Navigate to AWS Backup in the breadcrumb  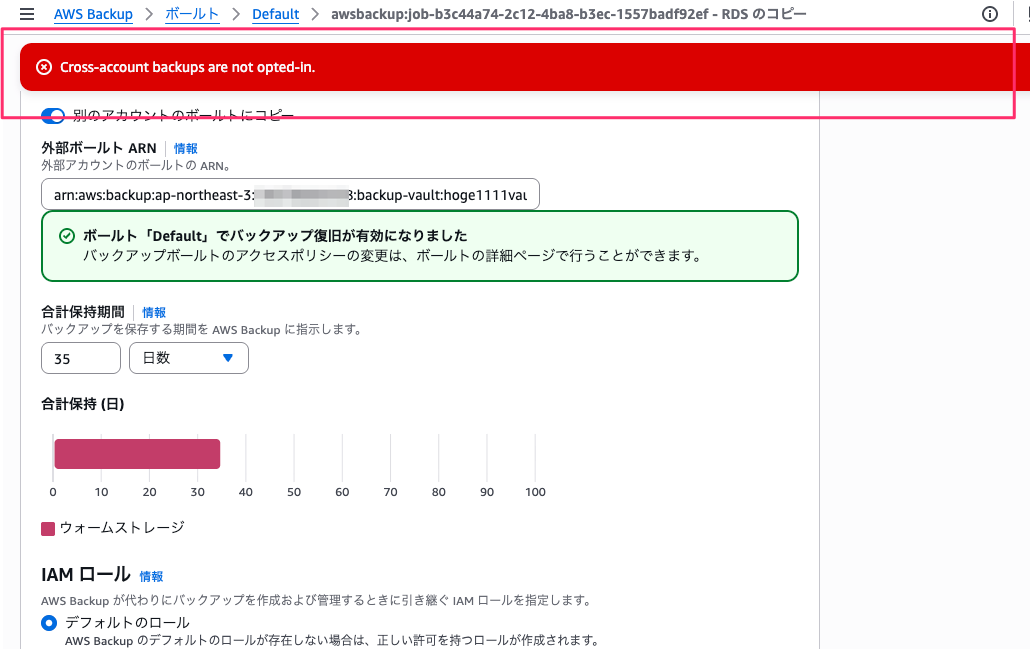tap(93, 14)
